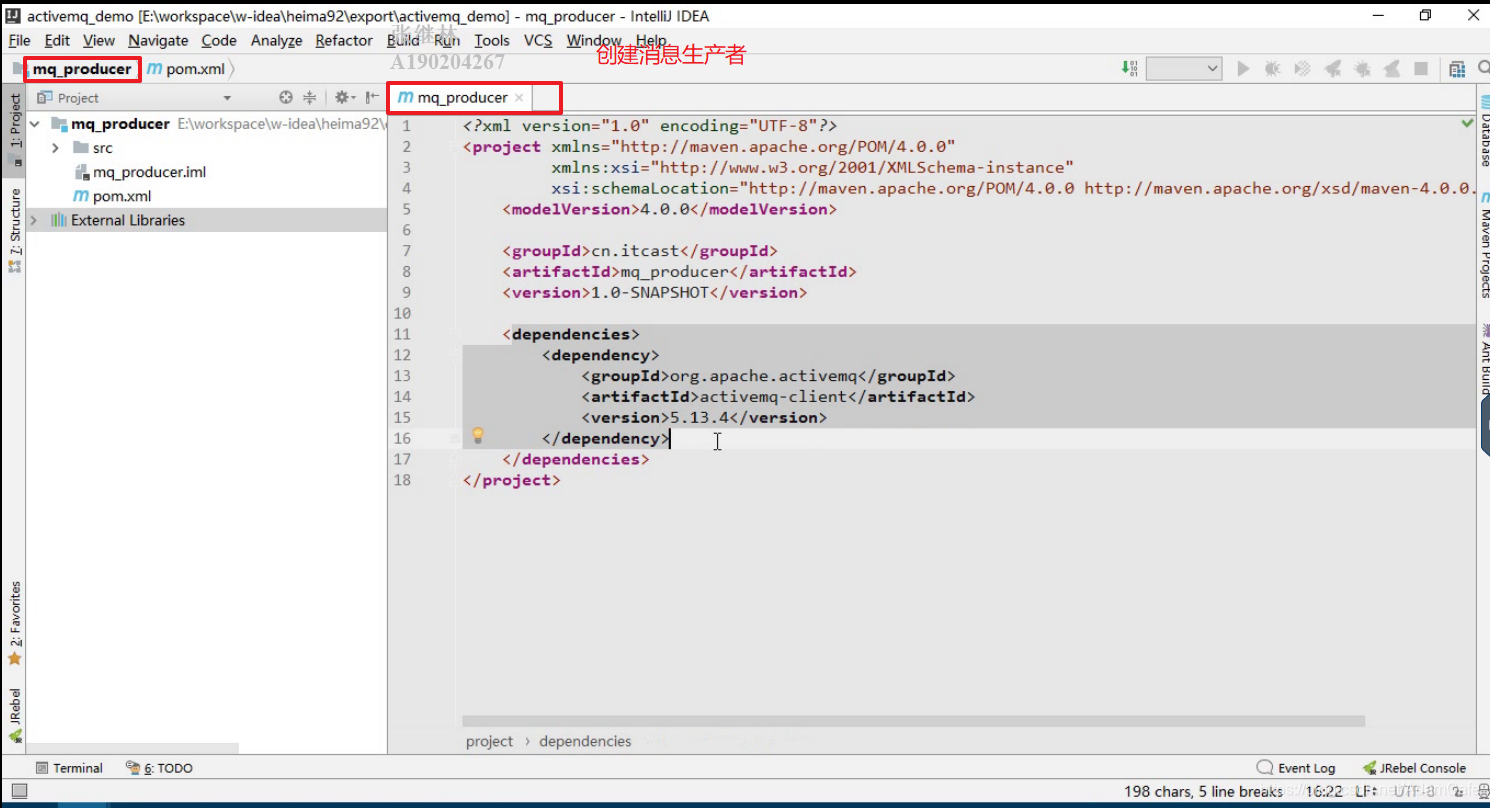Open the Analyze menu
Viewport: 1490px width, 808px height.
click(276, 40)
